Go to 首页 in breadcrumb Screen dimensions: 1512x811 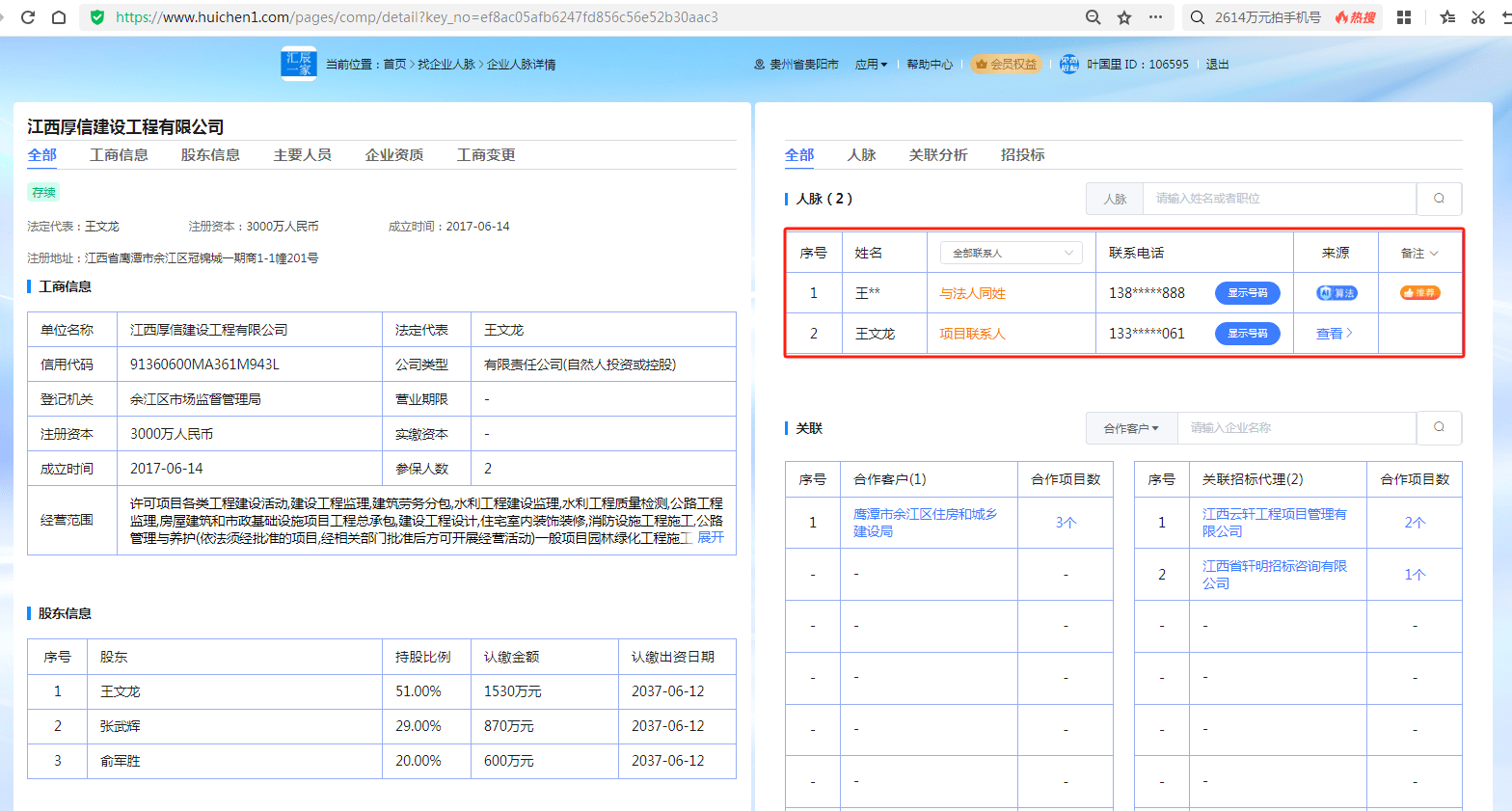394,65
